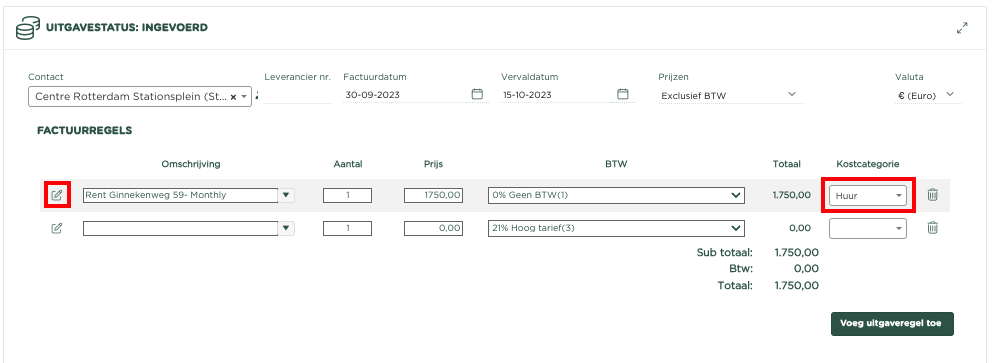Viewport: 994px width, 363px height.
Task: Click the Leverancier nr. input field
Action: click(x=297, y=96)
